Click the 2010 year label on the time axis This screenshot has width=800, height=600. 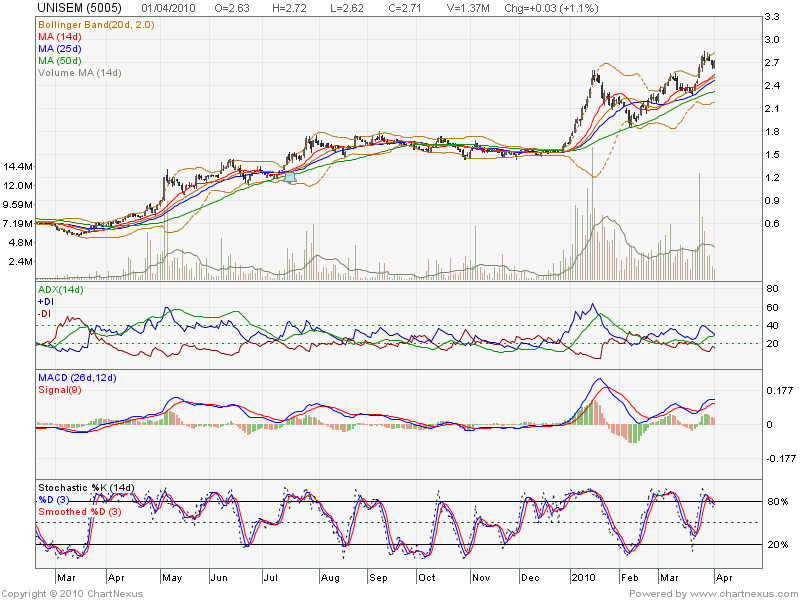click(x=583, y=578)
